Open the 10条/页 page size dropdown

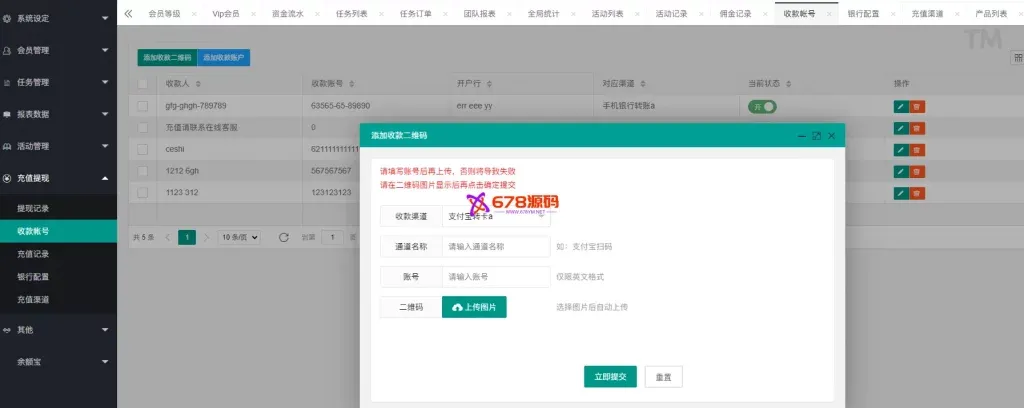[240, 237]
